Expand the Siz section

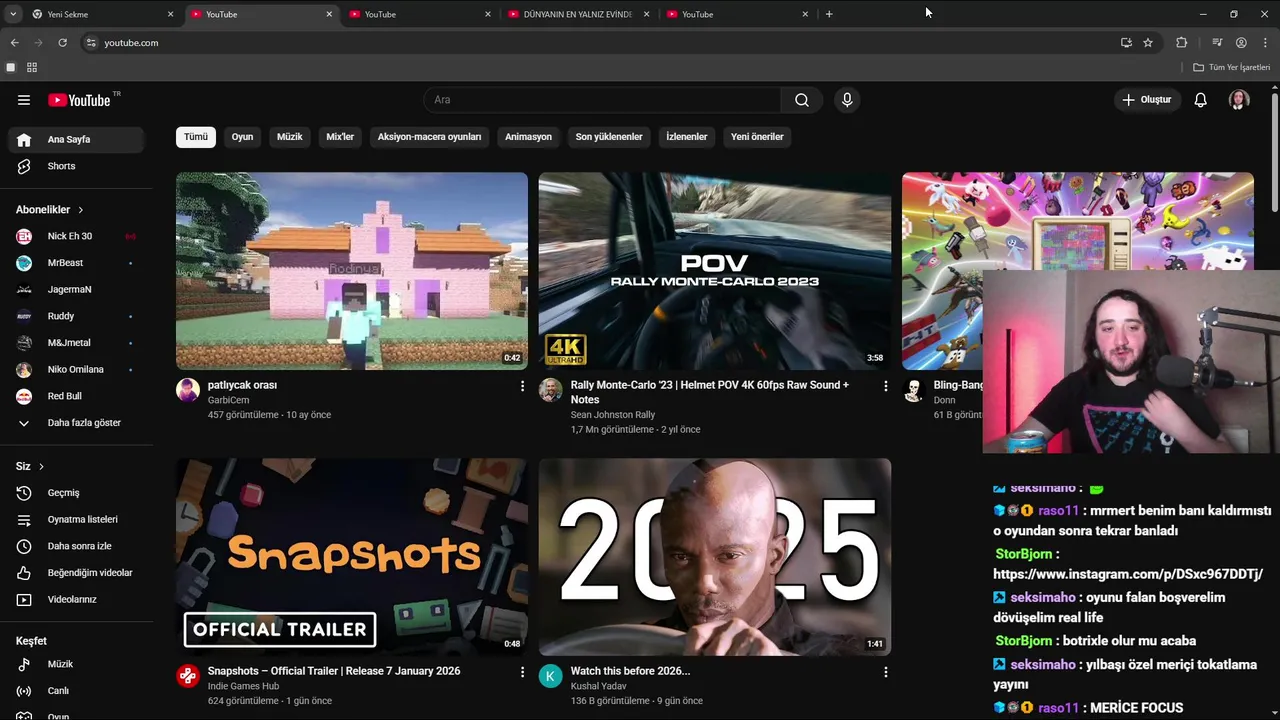coord(30,466)
